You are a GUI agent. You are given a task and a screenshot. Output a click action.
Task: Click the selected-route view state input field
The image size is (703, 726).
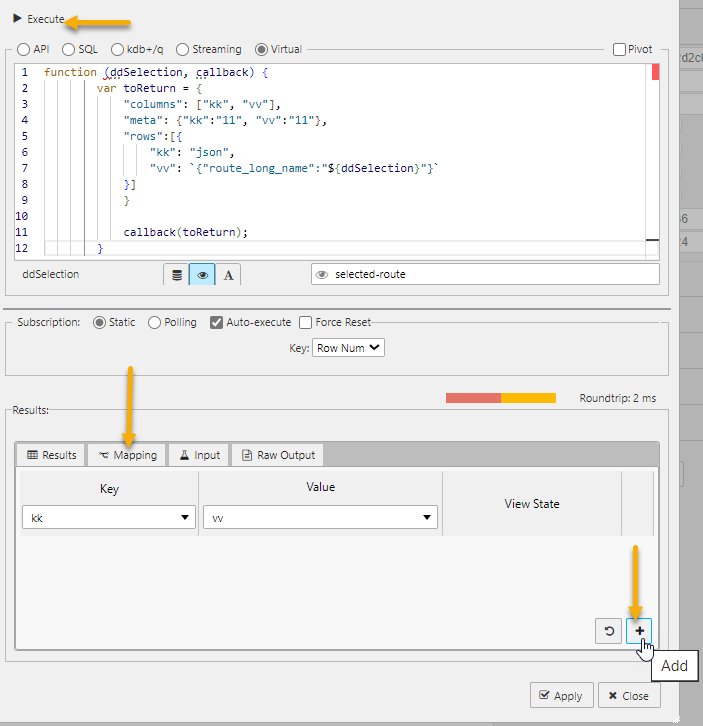(485, 274)
